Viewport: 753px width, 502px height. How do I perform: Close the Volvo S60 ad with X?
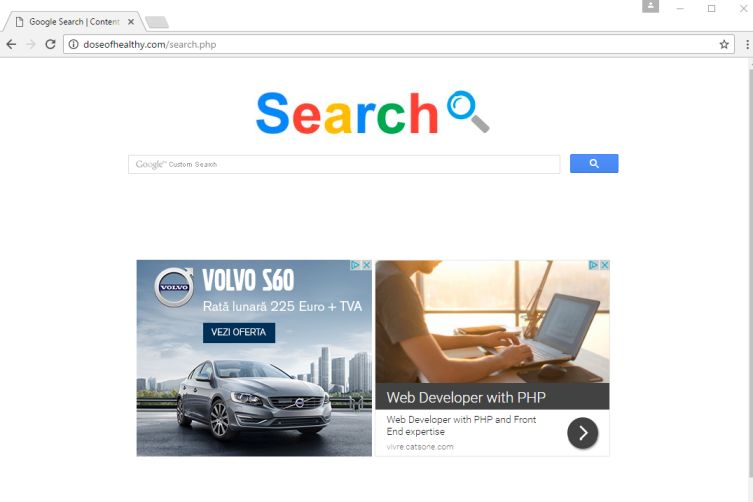pyautogui.click(x=366, y=265)
